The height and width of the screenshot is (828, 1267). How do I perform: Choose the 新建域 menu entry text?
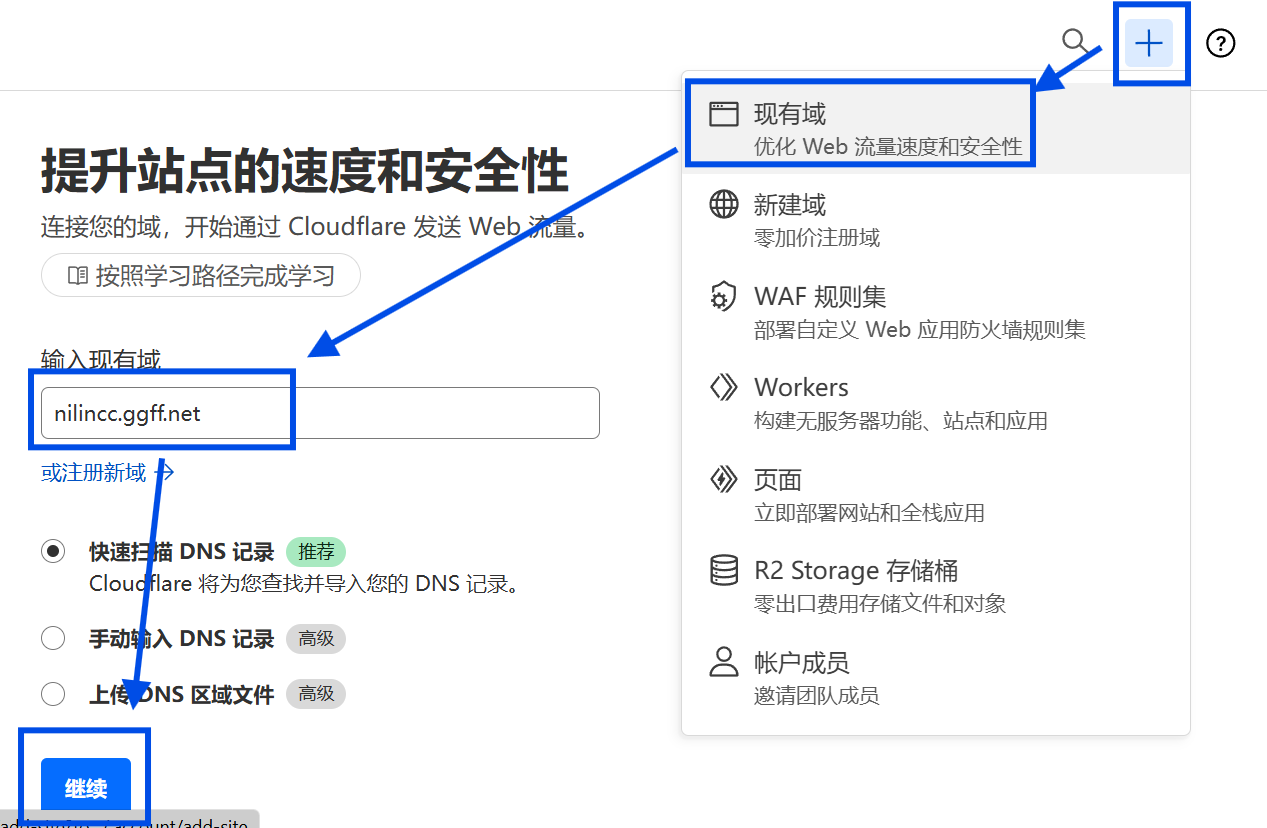790,206
